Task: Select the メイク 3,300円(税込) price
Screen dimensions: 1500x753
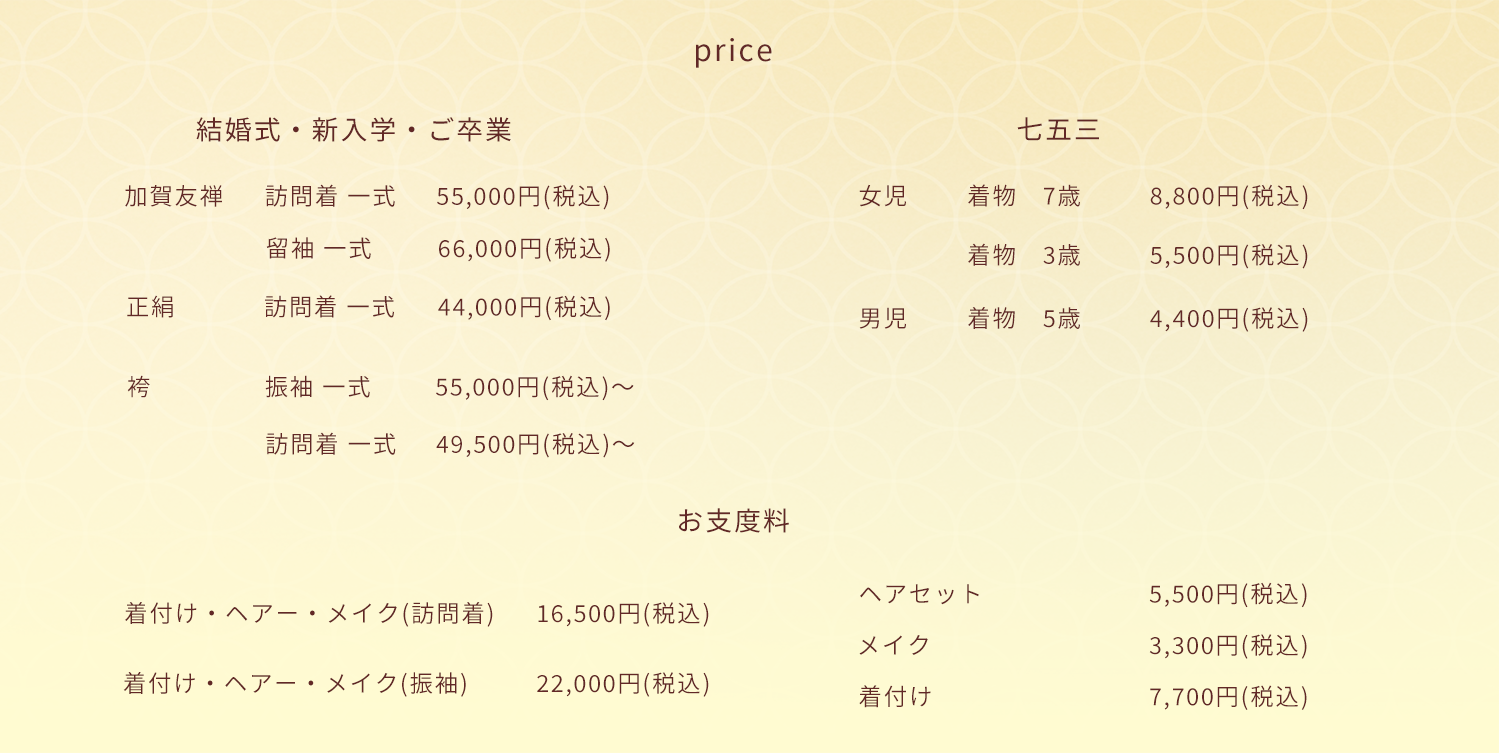Action: point(1229,646)
